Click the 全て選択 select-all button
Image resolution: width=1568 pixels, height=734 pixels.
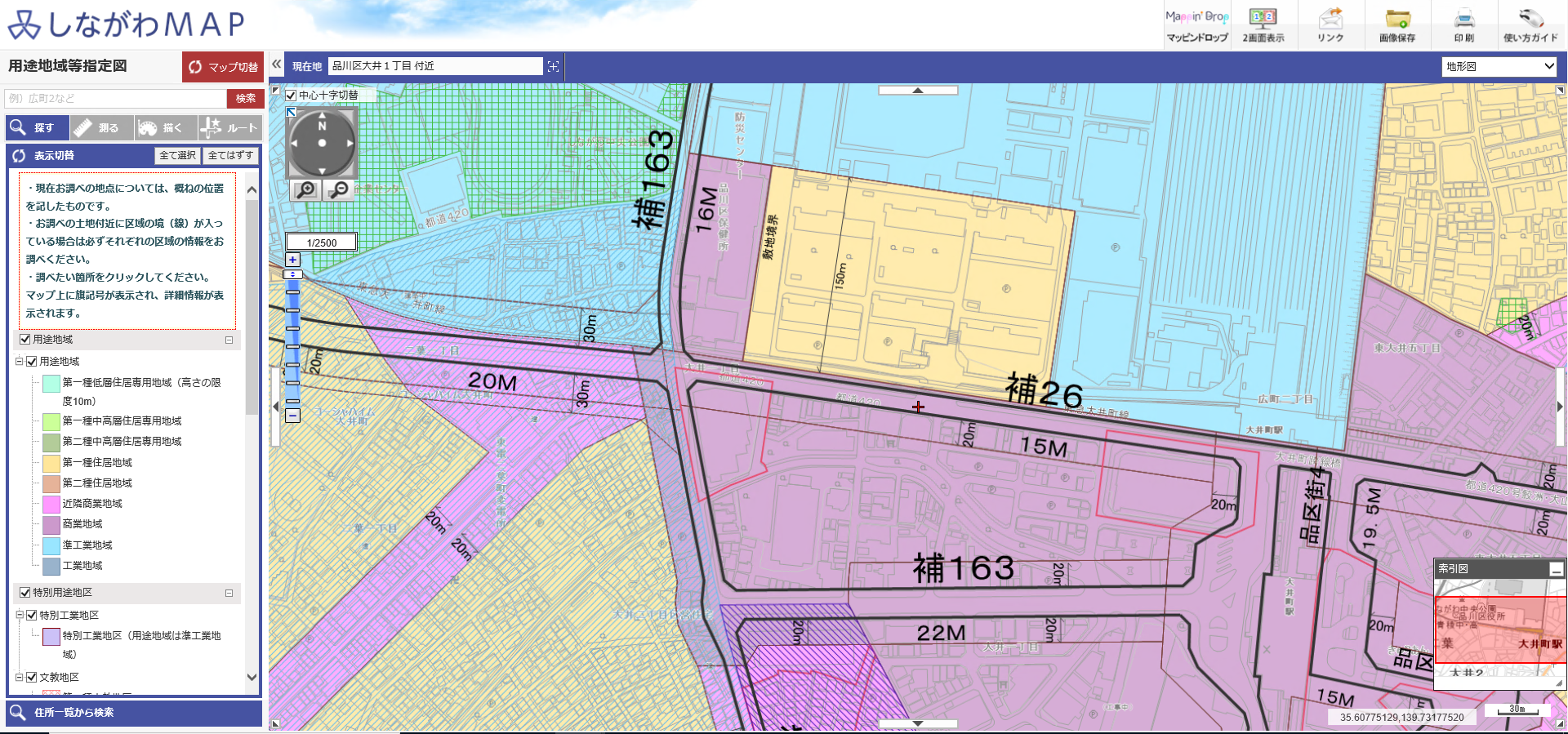pyautogui.click(x=177, y=155)
